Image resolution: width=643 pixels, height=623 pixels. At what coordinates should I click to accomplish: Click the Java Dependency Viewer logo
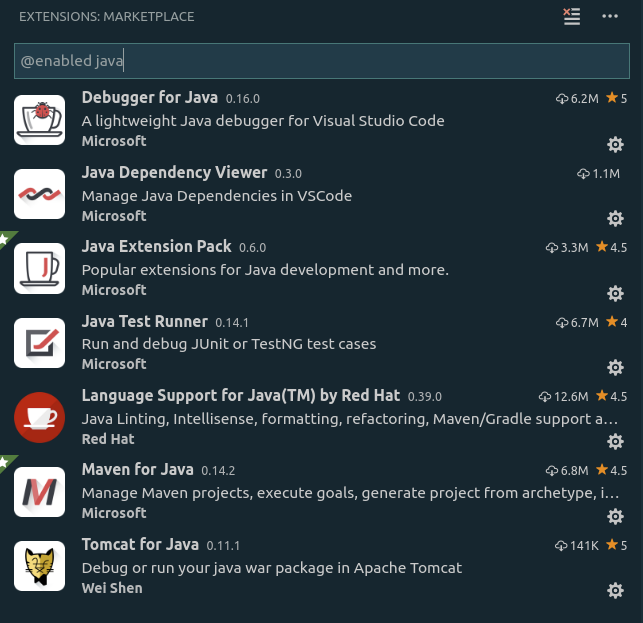pos(40,194)
